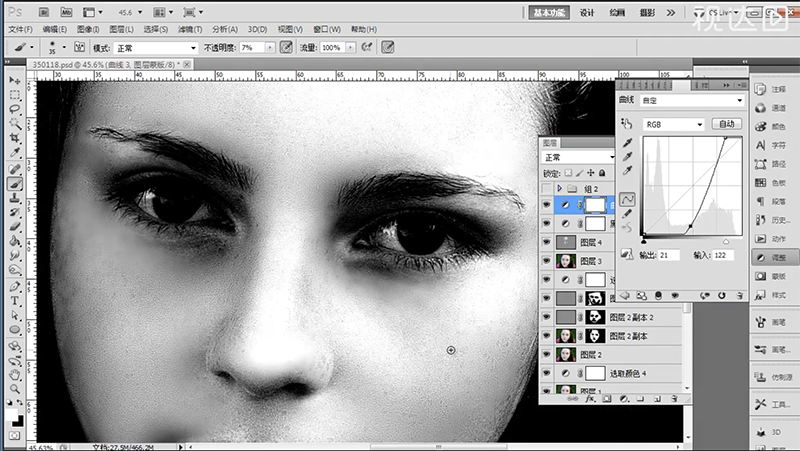Select the Hand tool
Viewport: 800px width, 451px height.
click(14, 375)
